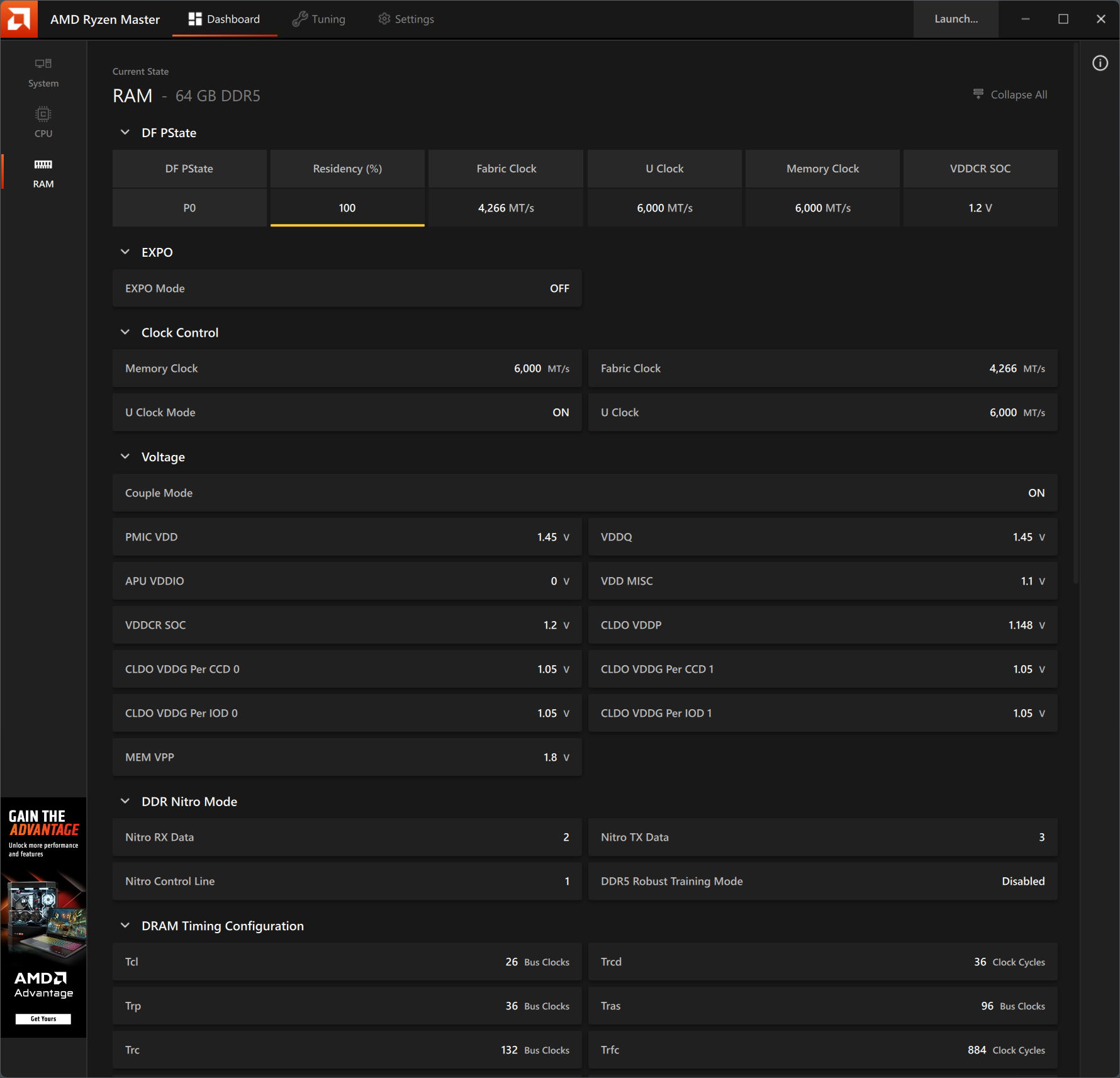The image size is (1120, 1078).
Task: Open the CPU sidebar section
Action: (x=43, y=123)
